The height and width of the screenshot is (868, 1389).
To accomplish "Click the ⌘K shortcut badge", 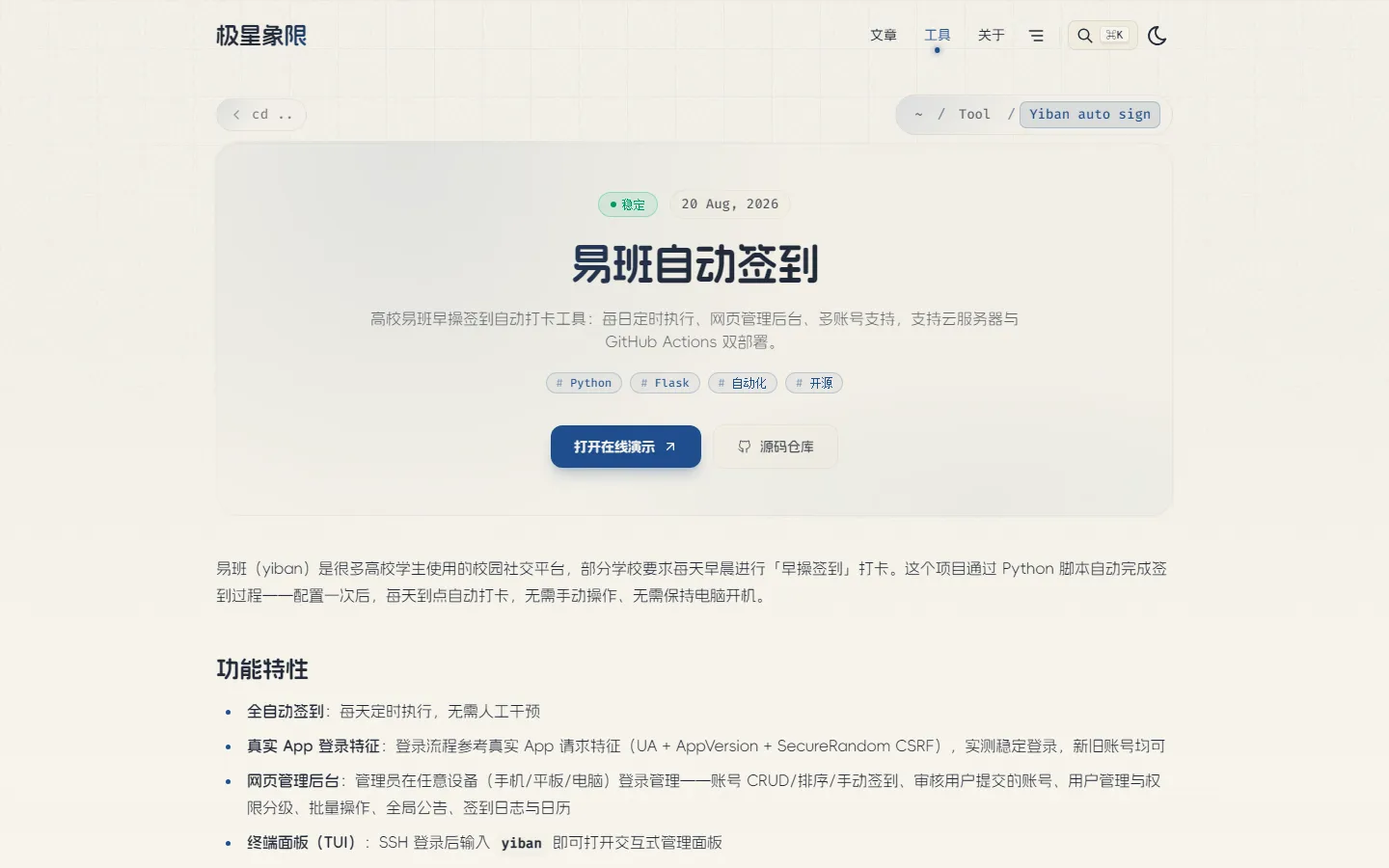I will [1114, 36].
